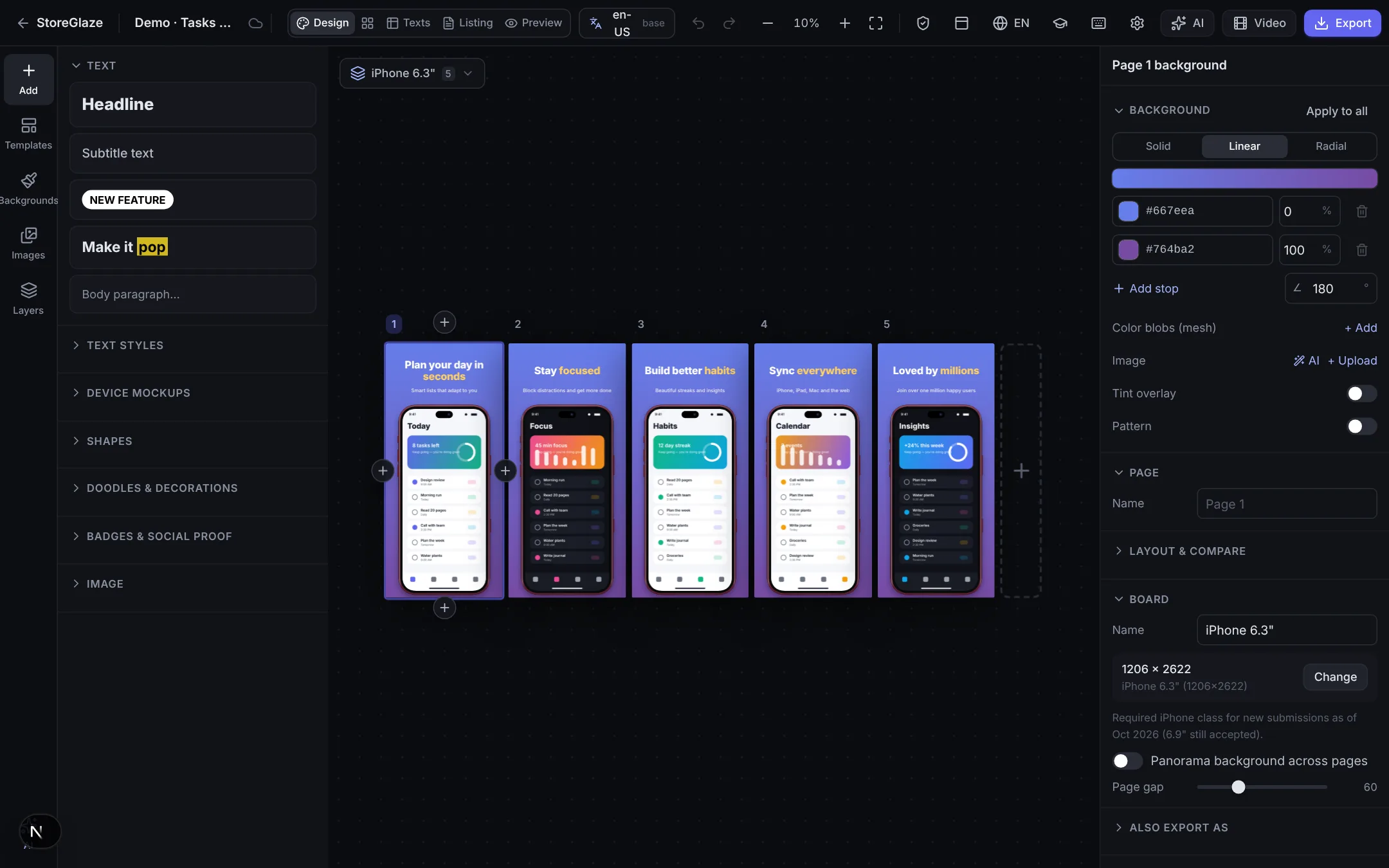Image resolution: width=1389 pixels, height=868 pixels.
Task: Open the AI button in top bar
Action: 1187,23
